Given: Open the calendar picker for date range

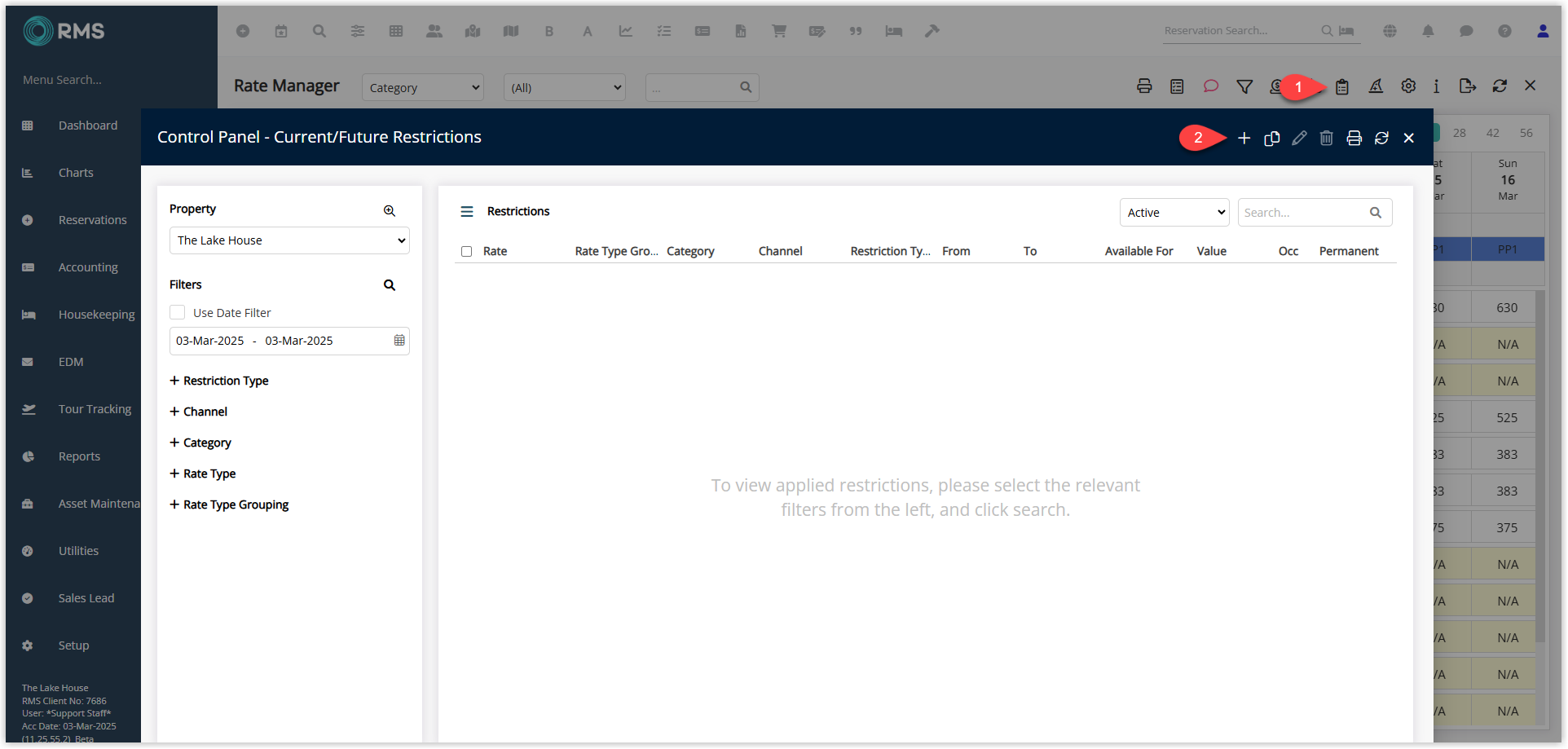Looking at the screenshot, I should click(x=399, y=341).
